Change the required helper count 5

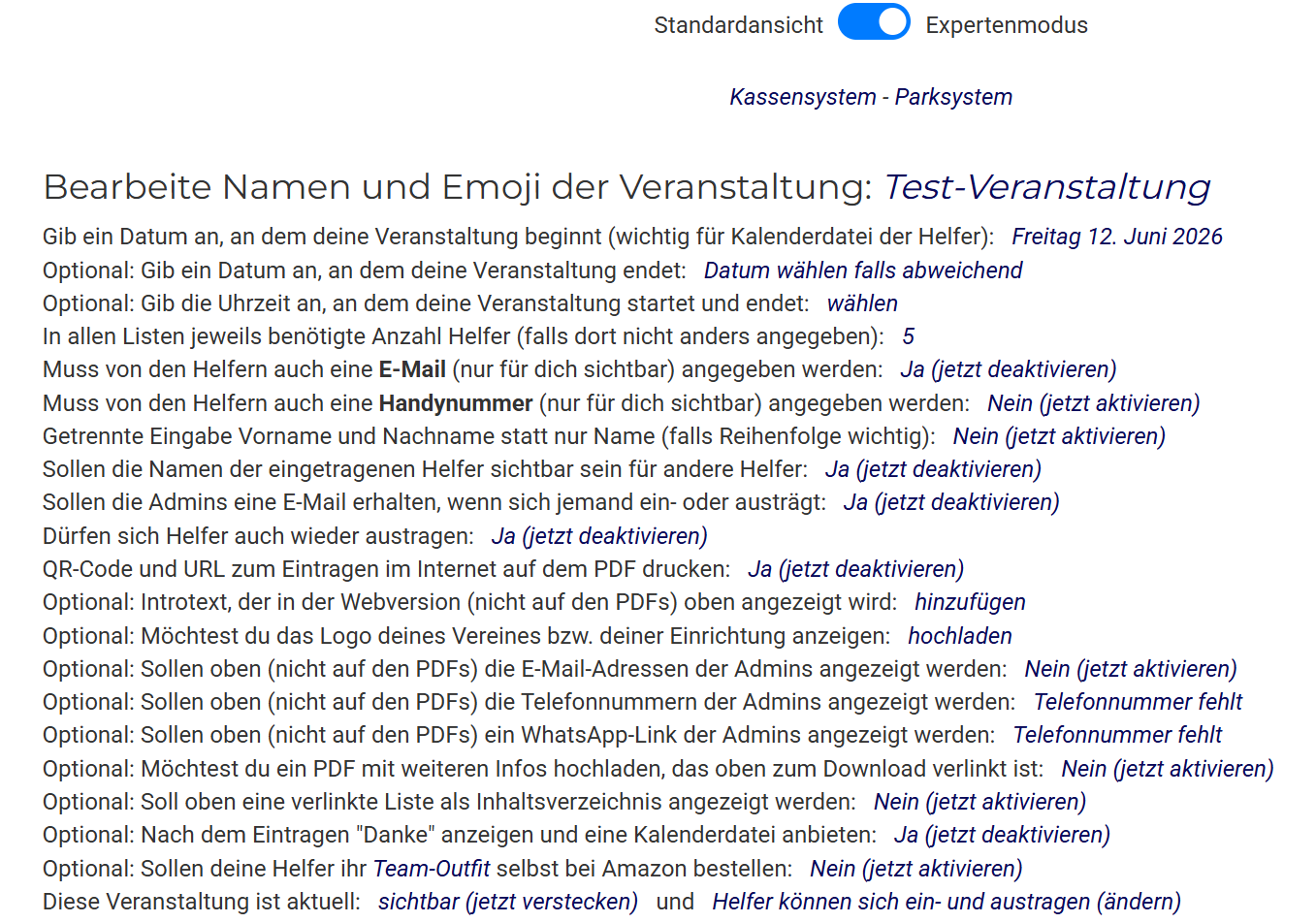[908, 336]
